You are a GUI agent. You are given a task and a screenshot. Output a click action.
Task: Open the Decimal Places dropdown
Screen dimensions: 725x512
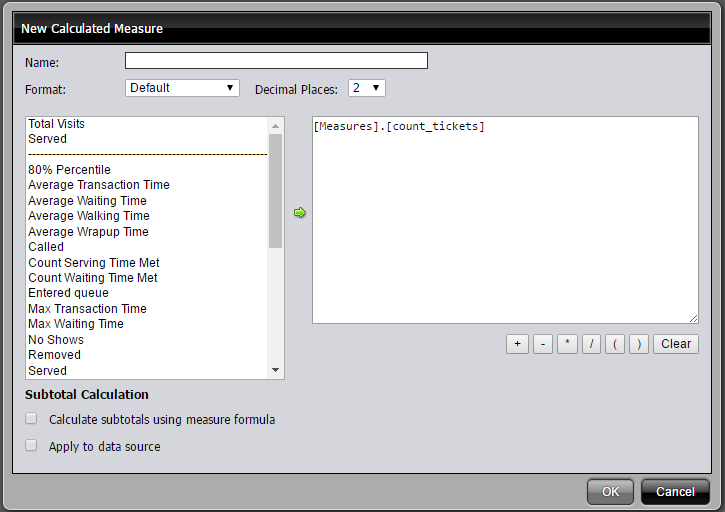click(366, 88)
